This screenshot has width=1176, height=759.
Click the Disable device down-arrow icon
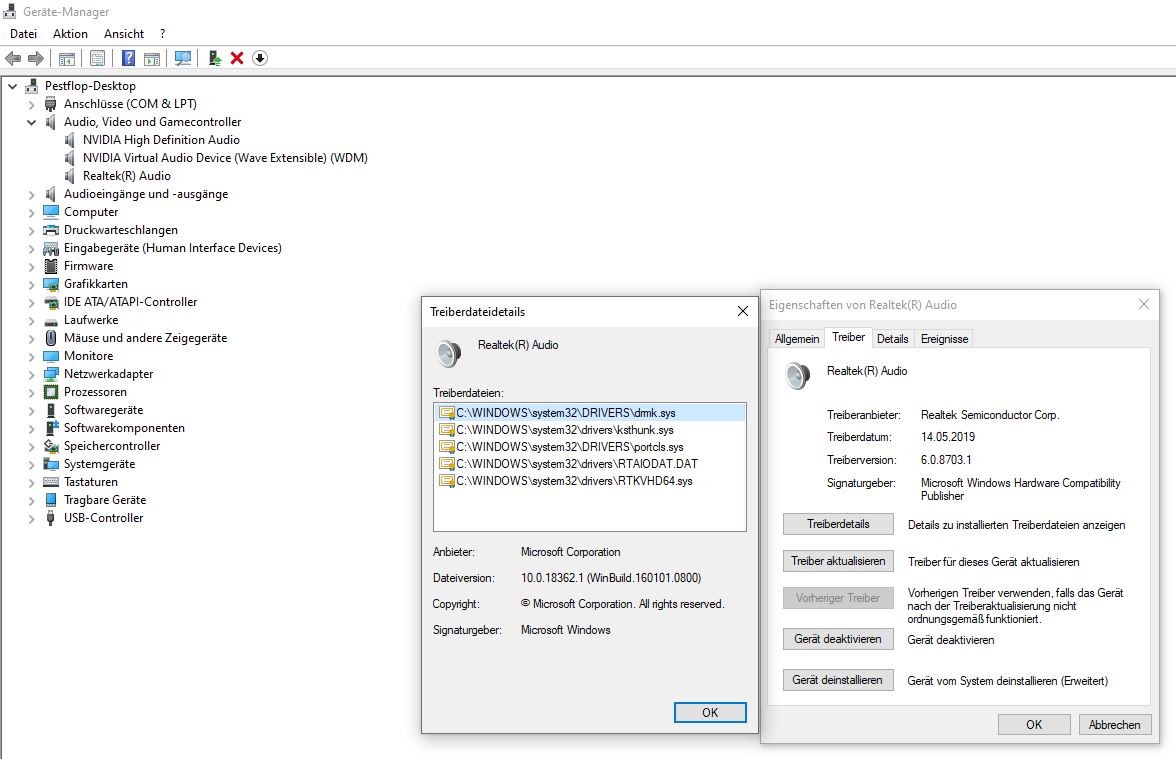coord(260,58)
